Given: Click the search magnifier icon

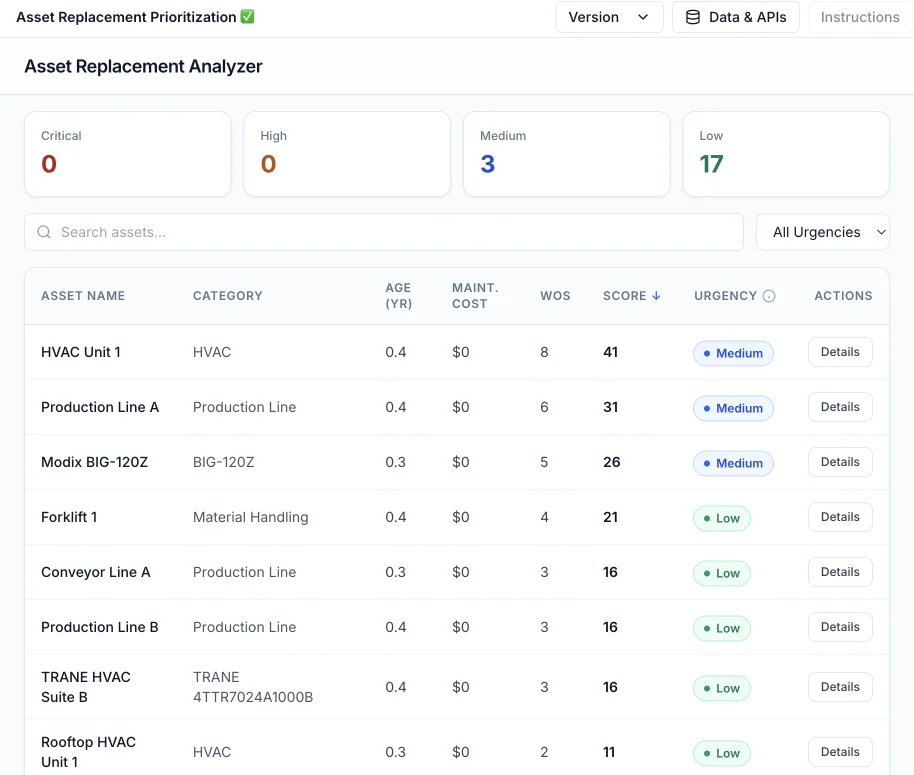Looking at the screenshot, I should [x=44, y=232].
